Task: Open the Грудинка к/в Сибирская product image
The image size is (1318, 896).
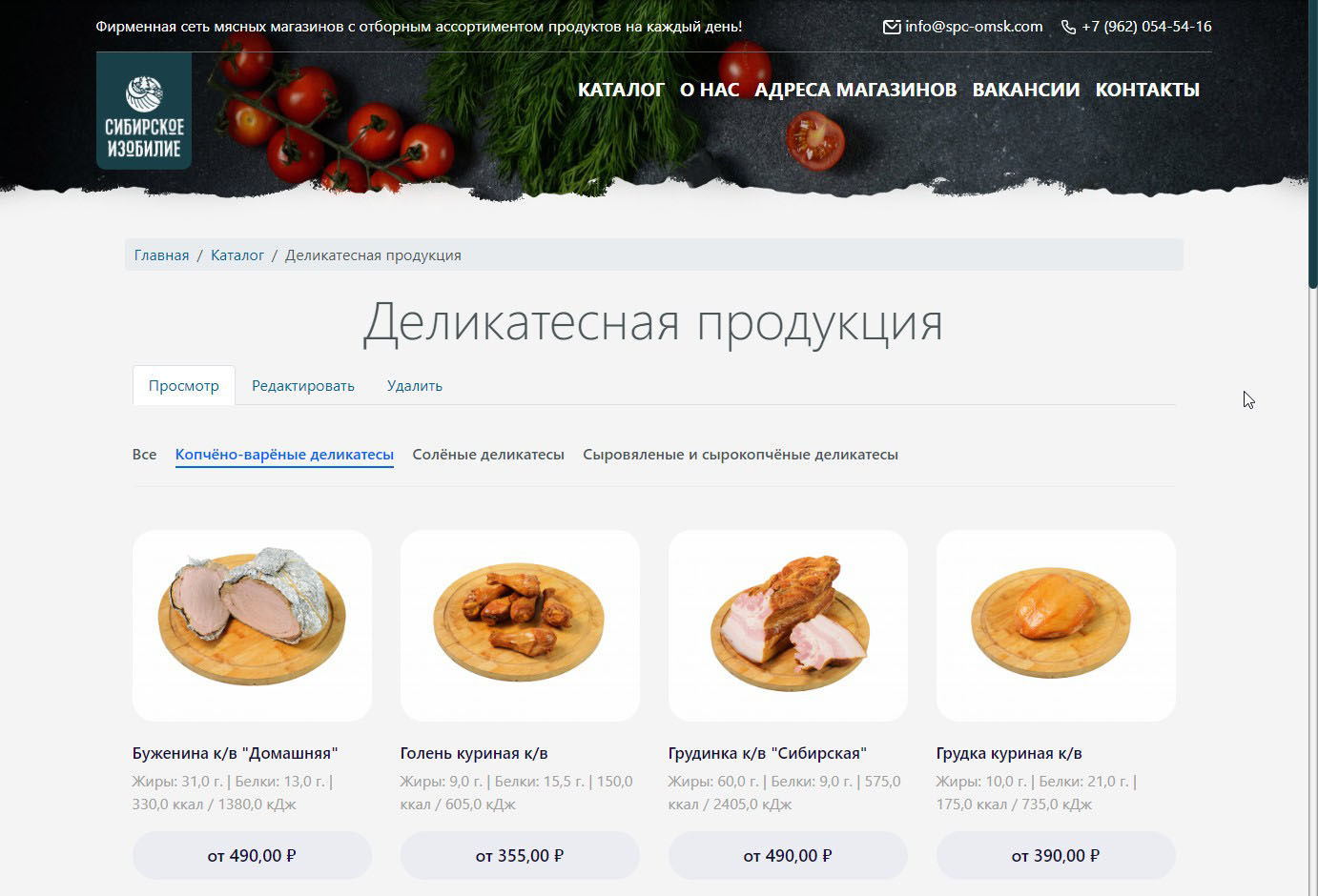Action: coord(788,625)
